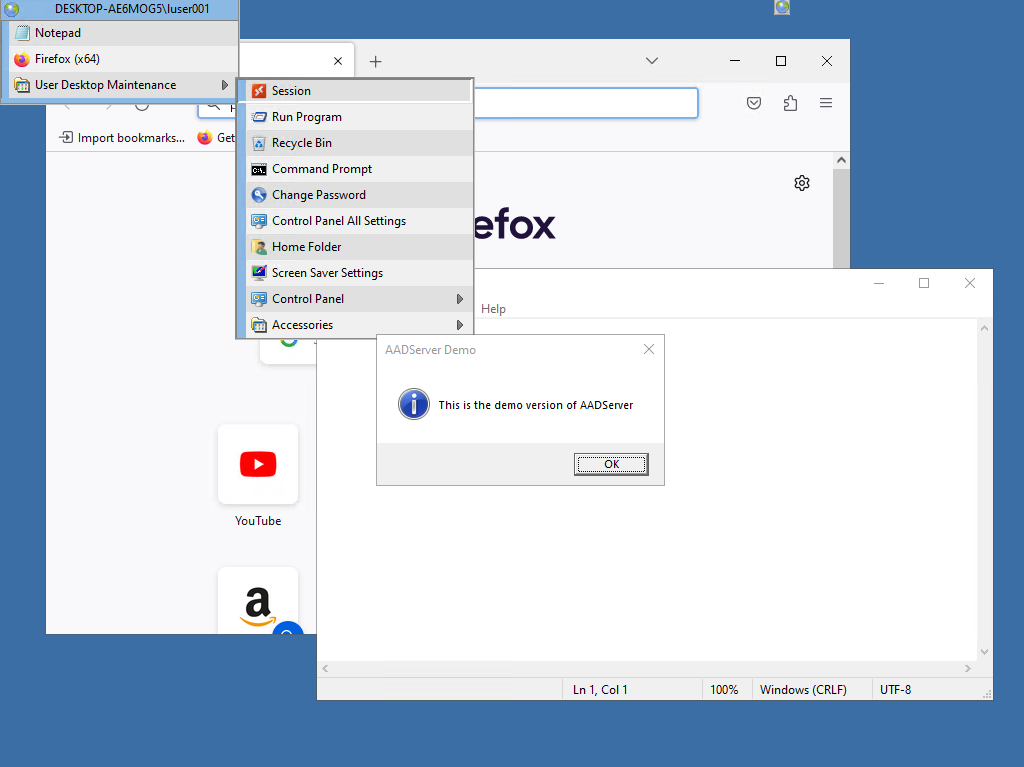Open Home Folder entry
This screenshot has width=1024, height=767.
pyautogui.click(x=306, y=247)
